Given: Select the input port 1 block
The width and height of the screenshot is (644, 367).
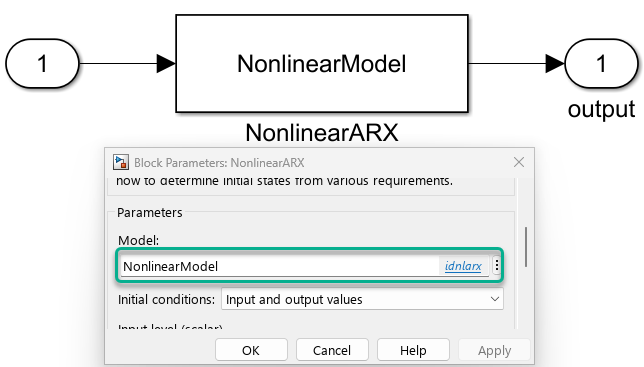Looking at the screenshot, I should pos(42,64).
